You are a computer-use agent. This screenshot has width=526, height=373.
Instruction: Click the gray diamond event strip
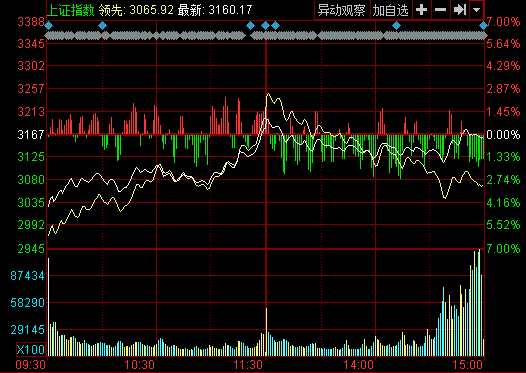266,36
